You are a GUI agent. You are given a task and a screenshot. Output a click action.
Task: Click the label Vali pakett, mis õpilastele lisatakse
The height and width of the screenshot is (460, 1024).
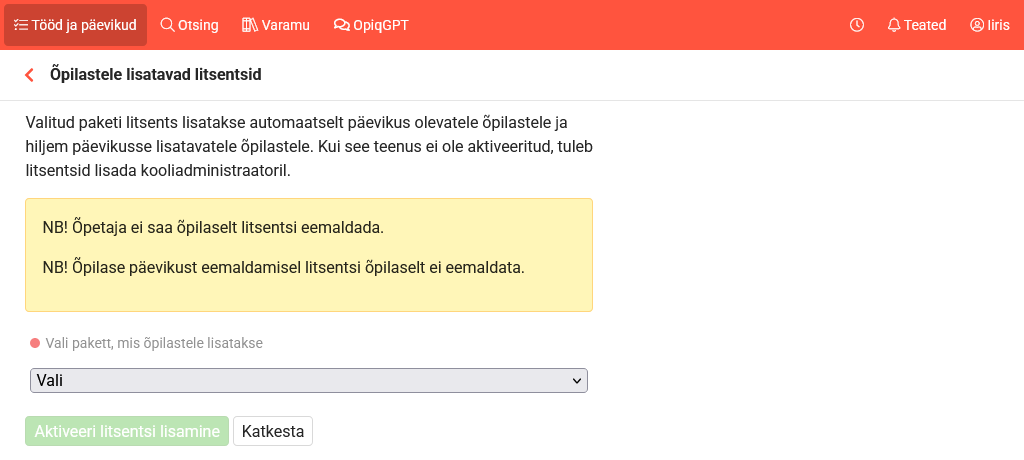[x=154, y=343]
